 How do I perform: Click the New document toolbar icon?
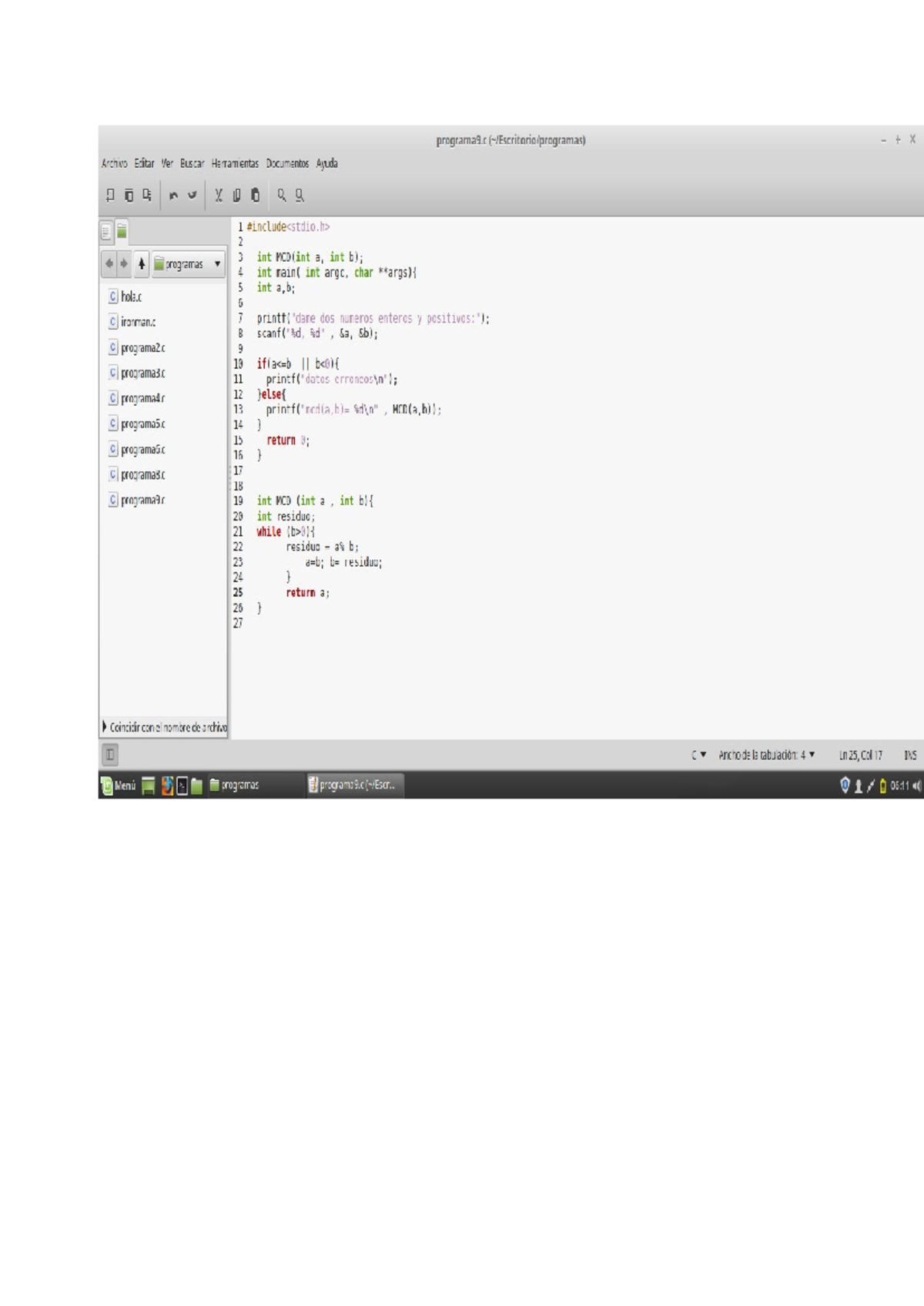pos(110,196)
